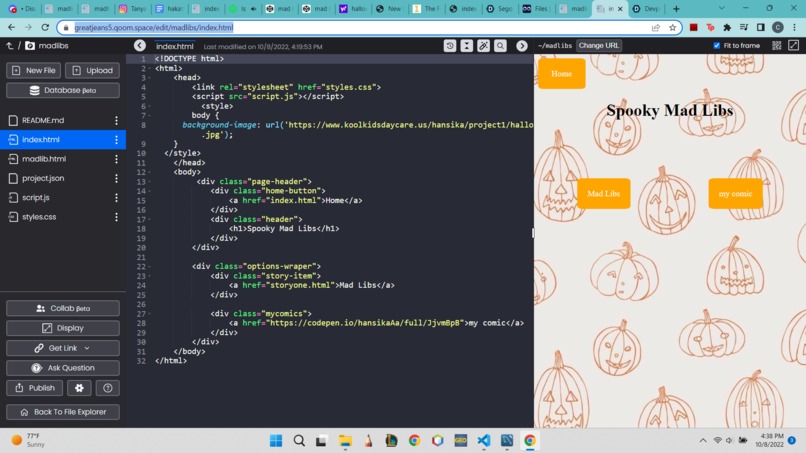Open the QR code icon in preview
Image resolution: width=806 pixels, height=453 pixels.
pos(777,46)
